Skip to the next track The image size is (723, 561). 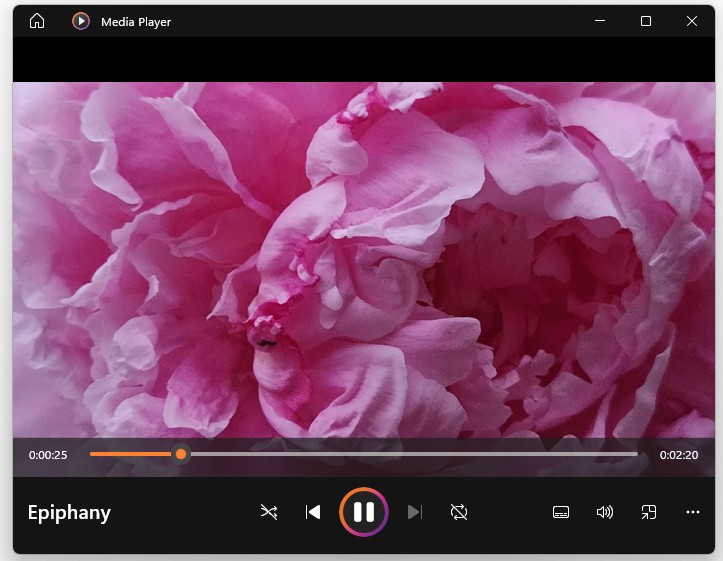tap(415, 512)
